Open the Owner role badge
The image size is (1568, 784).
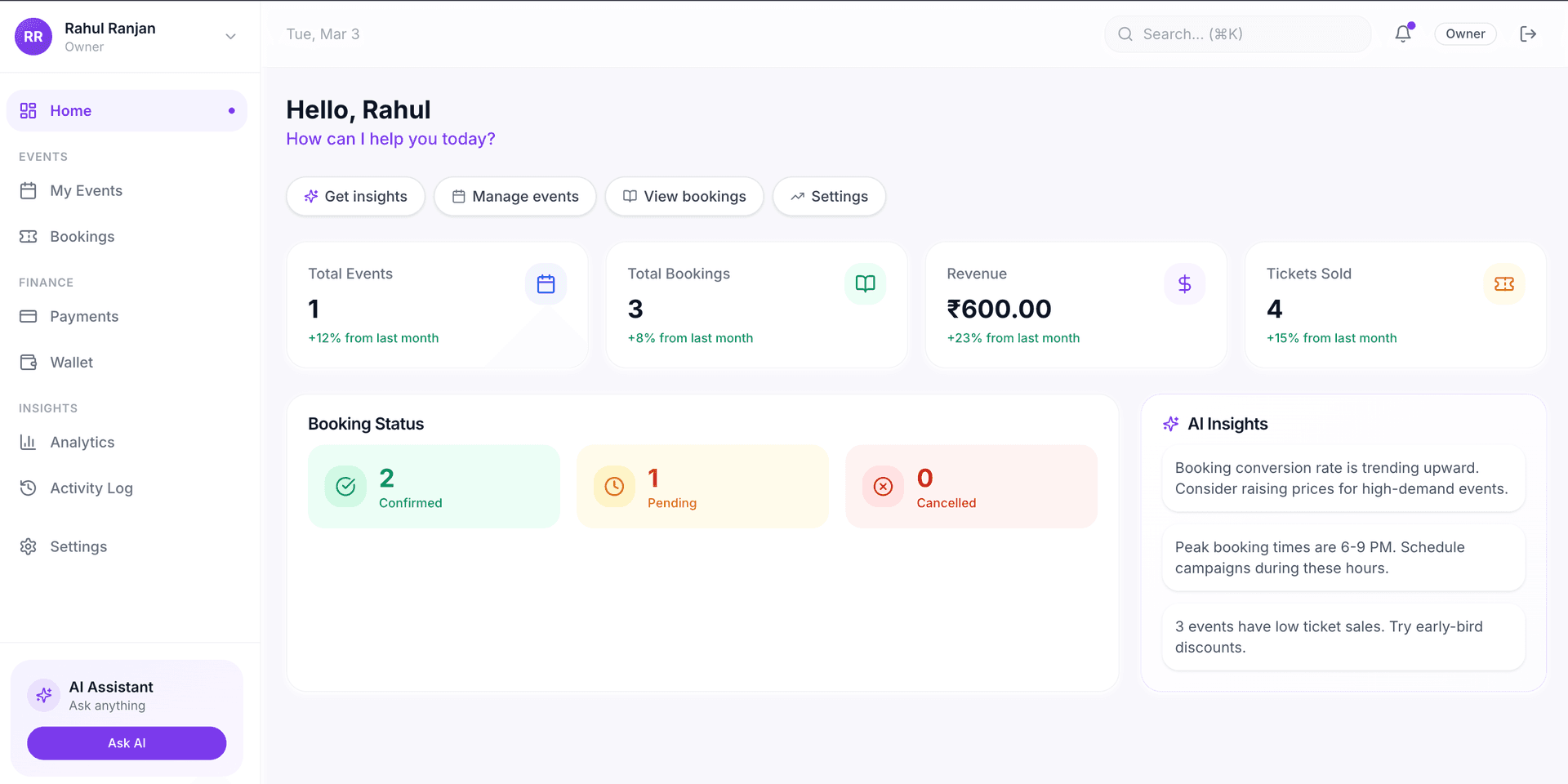point(1465,34)
